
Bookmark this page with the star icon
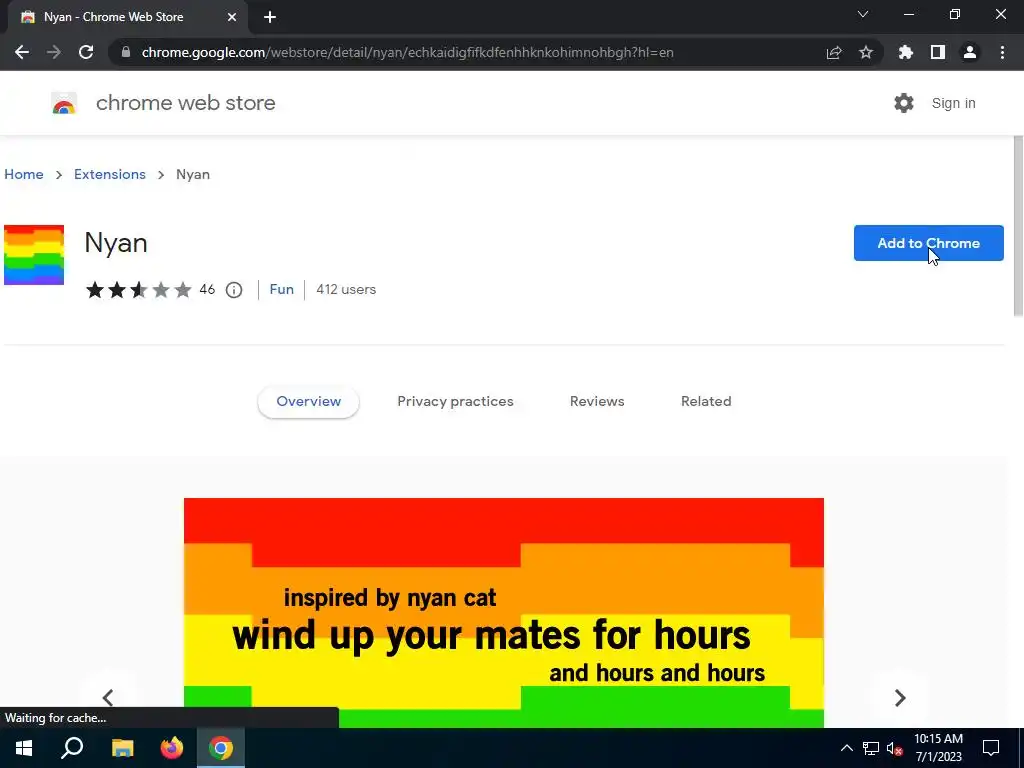(x=866, y=52)
